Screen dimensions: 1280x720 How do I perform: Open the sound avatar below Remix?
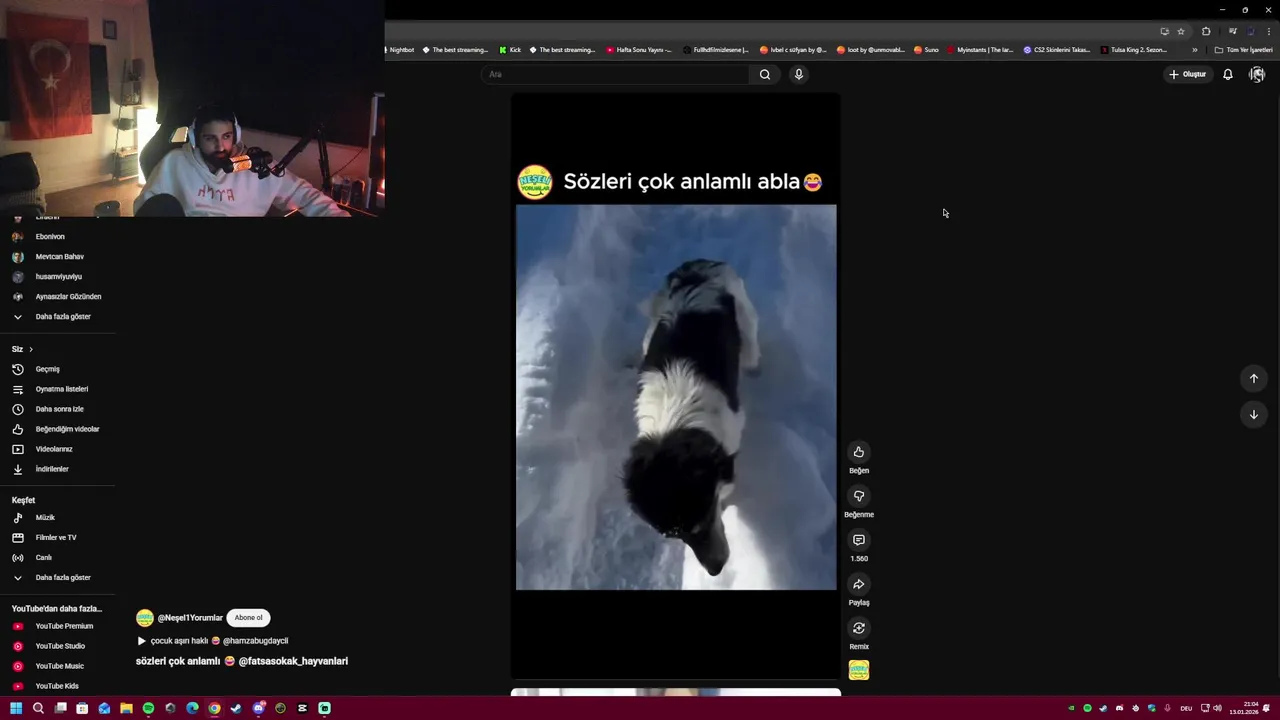point(858,670)
